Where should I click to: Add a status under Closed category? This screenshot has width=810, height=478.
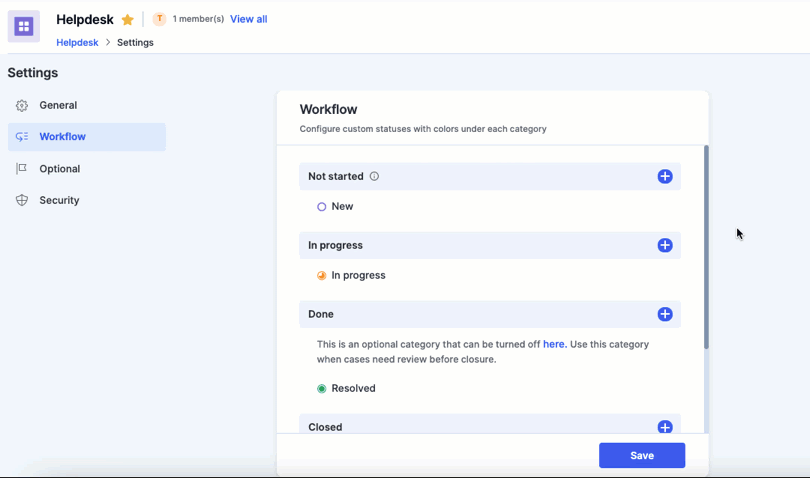[665, 427]
